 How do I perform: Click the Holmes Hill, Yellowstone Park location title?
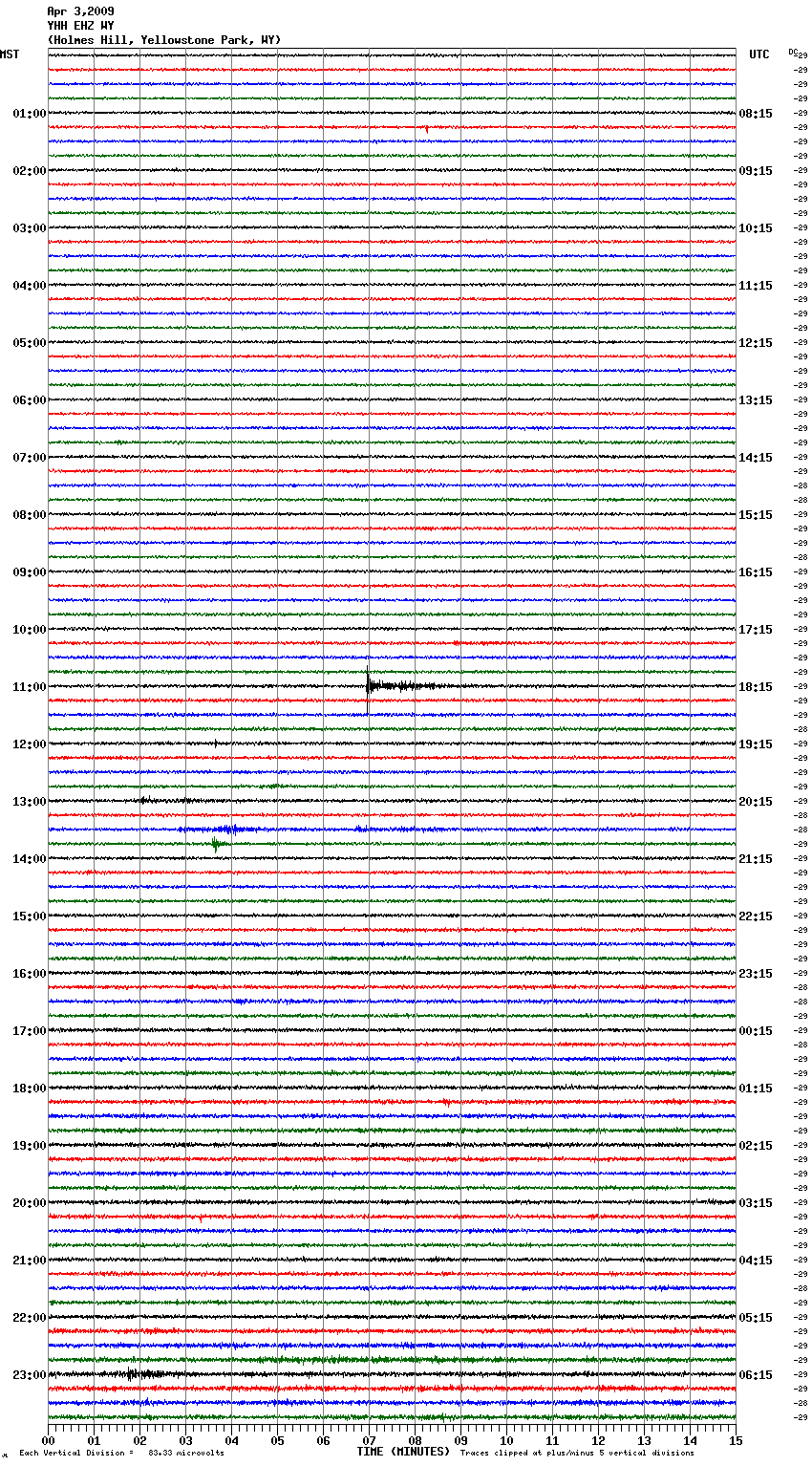point(164,40)
